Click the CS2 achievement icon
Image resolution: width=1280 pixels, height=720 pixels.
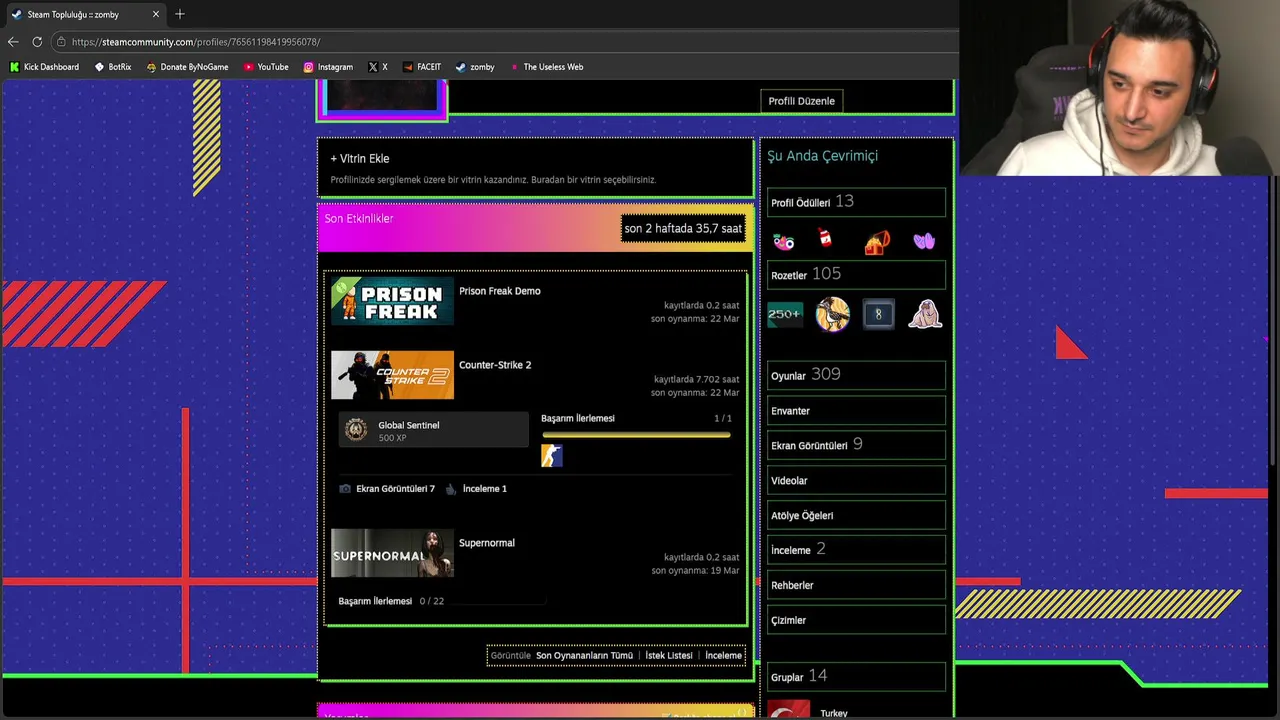pyautogui.click(x=552, y=456)
